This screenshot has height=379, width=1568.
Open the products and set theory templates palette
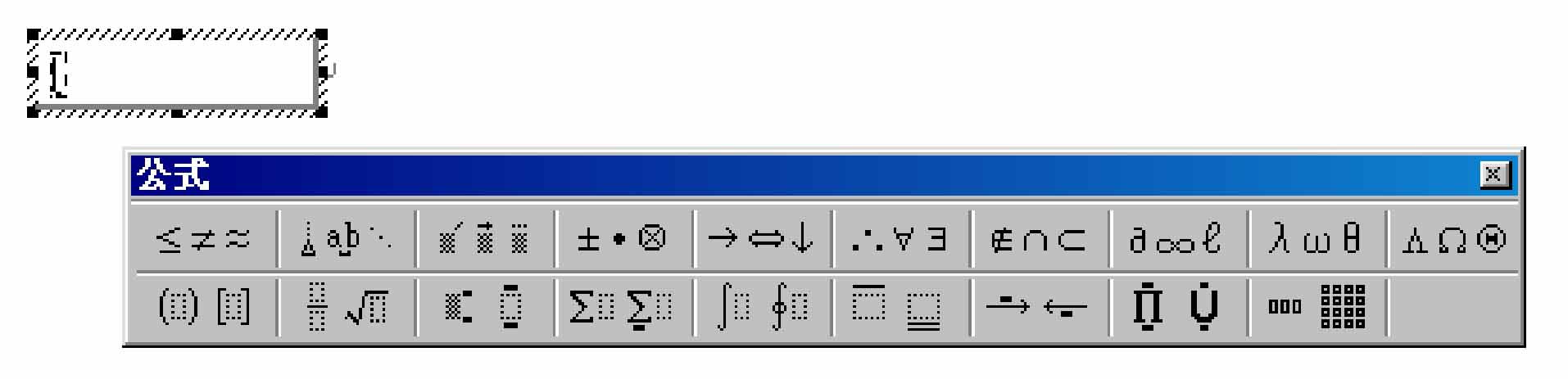1177,308
